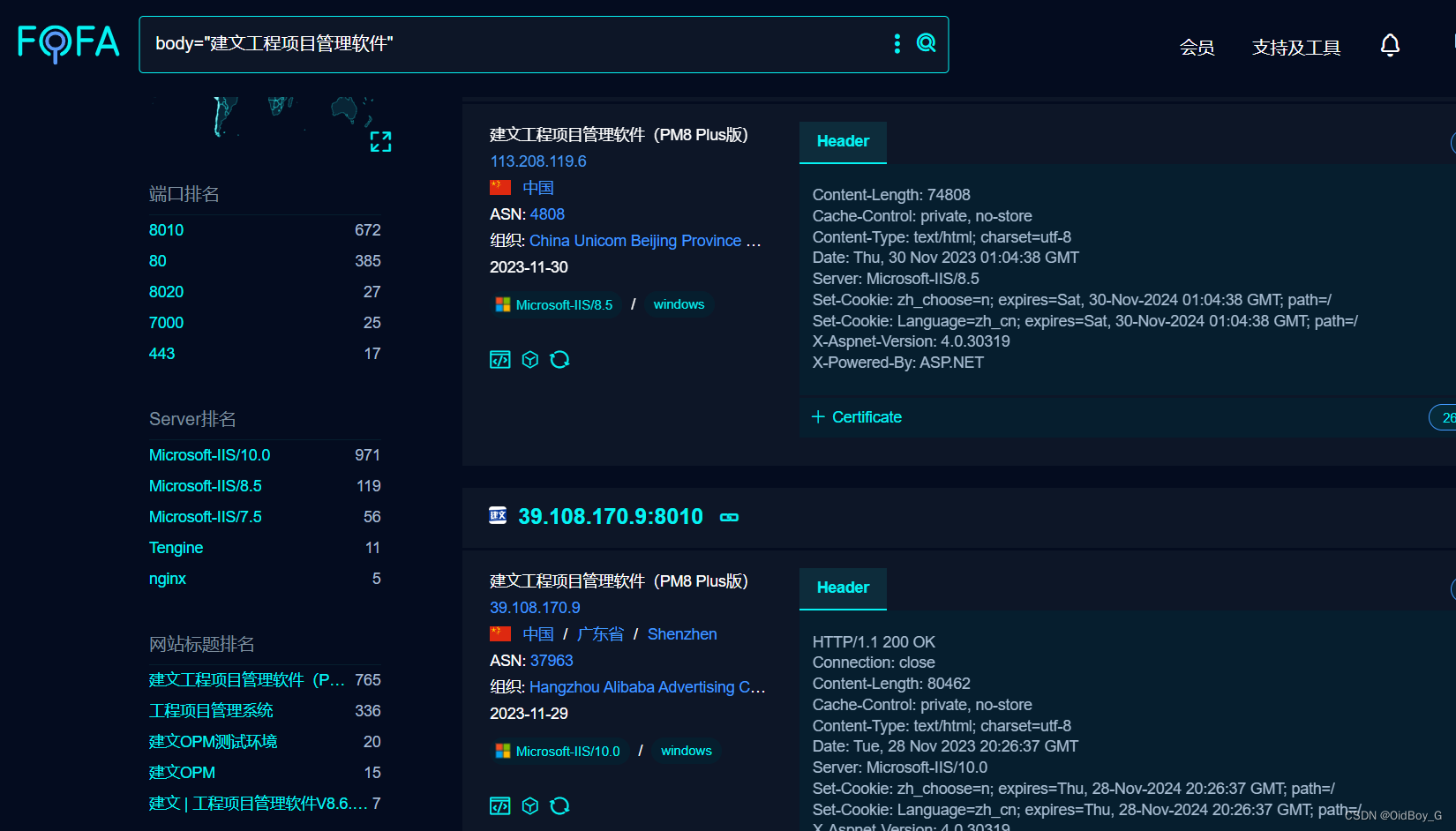This screenshot has width=1456, height=831.
Task: Filter by title 建文OPM
Action: (x=183, y=773)
